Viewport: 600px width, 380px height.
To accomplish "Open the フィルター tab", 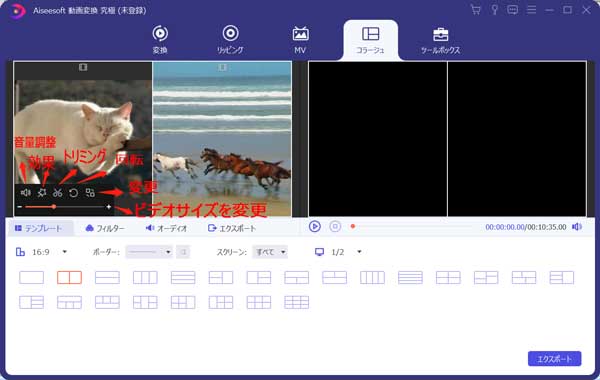I will pyautogui.click(x=105, y=228).
